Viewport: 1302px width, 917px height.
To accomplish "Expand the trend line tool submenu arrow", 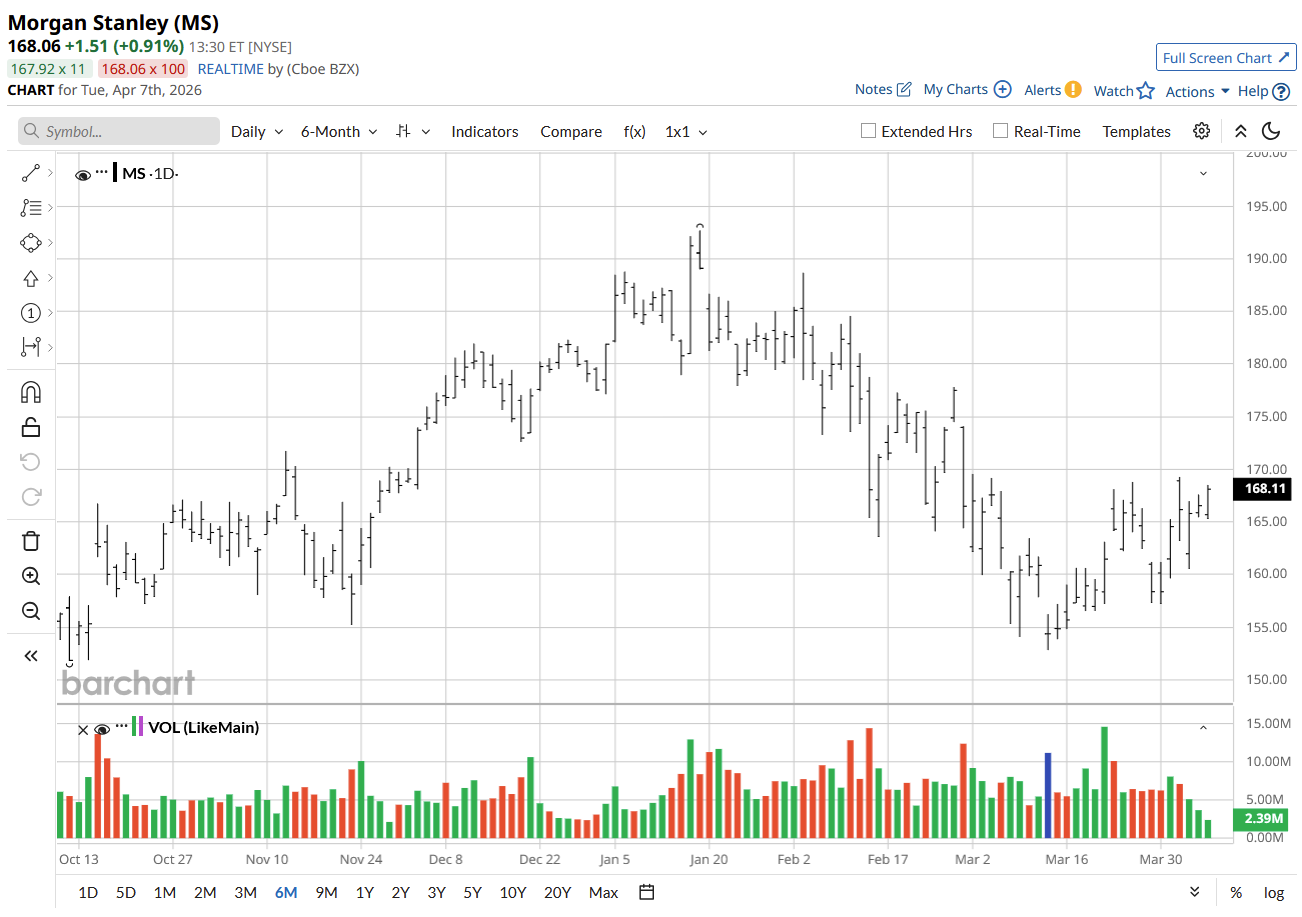I will [50, 173].
